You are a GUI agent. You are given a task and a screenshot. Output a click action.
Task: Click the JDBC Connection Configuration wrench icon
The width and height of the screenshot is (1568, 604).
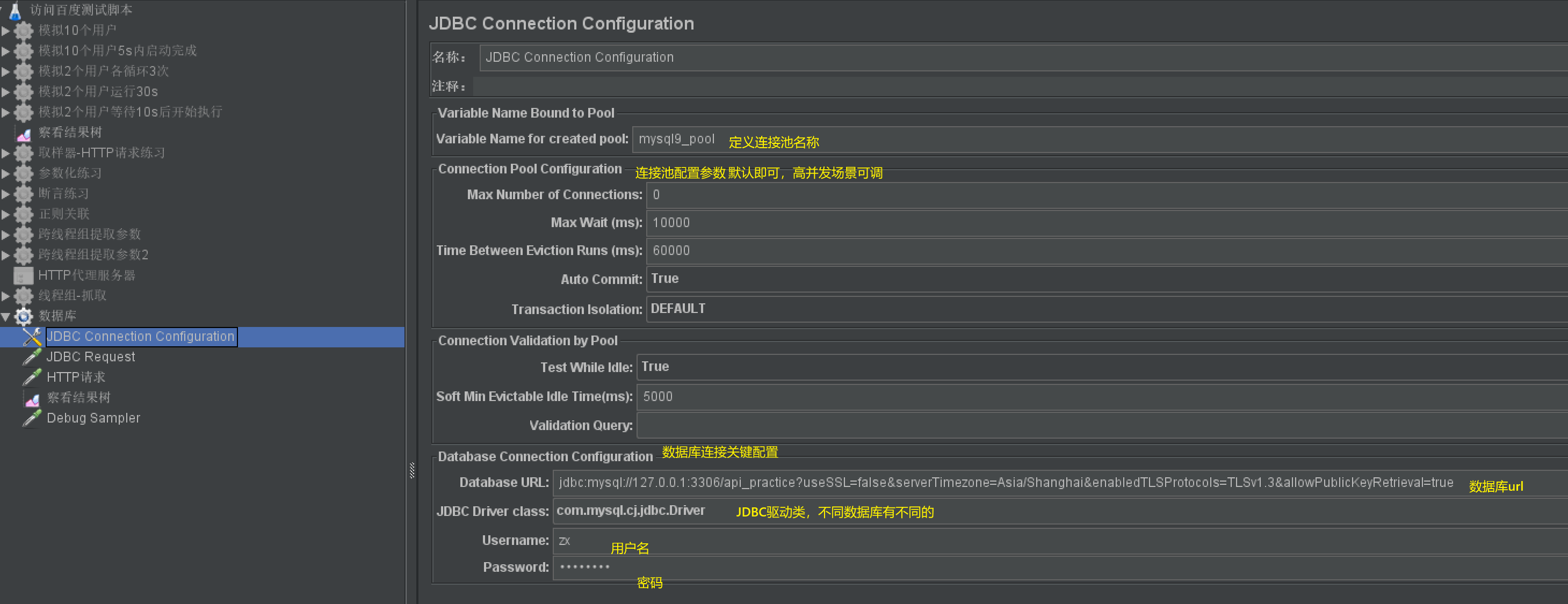32,337
